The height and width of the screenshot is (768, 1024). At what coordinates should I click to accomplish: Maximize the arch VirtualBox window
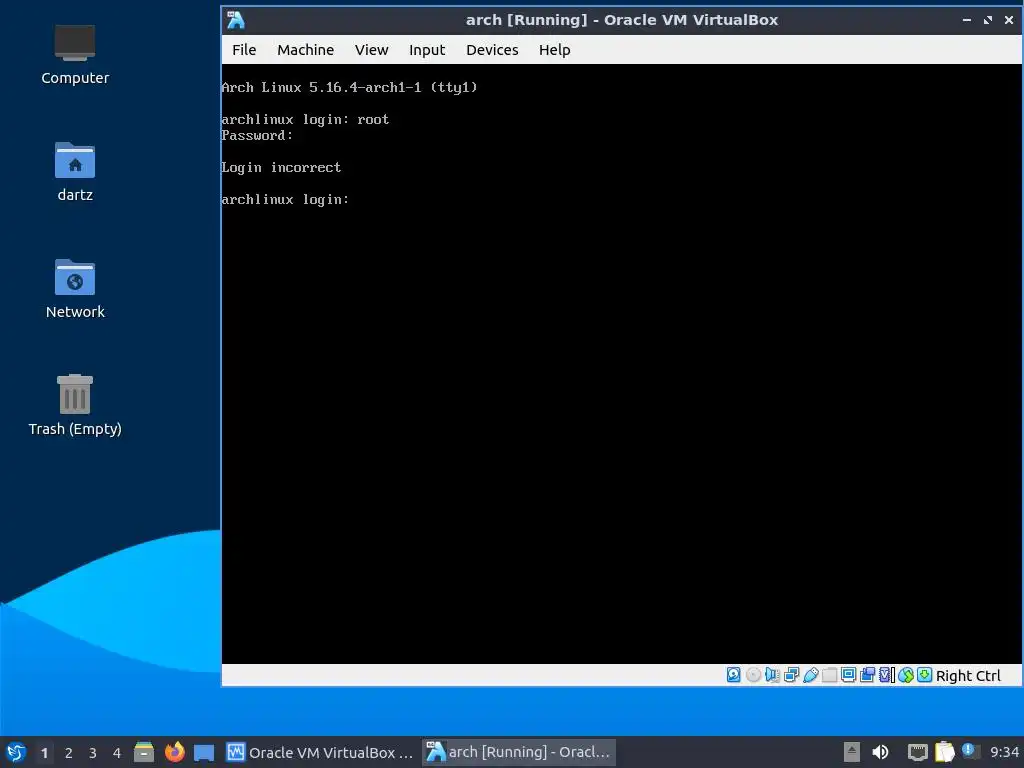pos(987,20)
